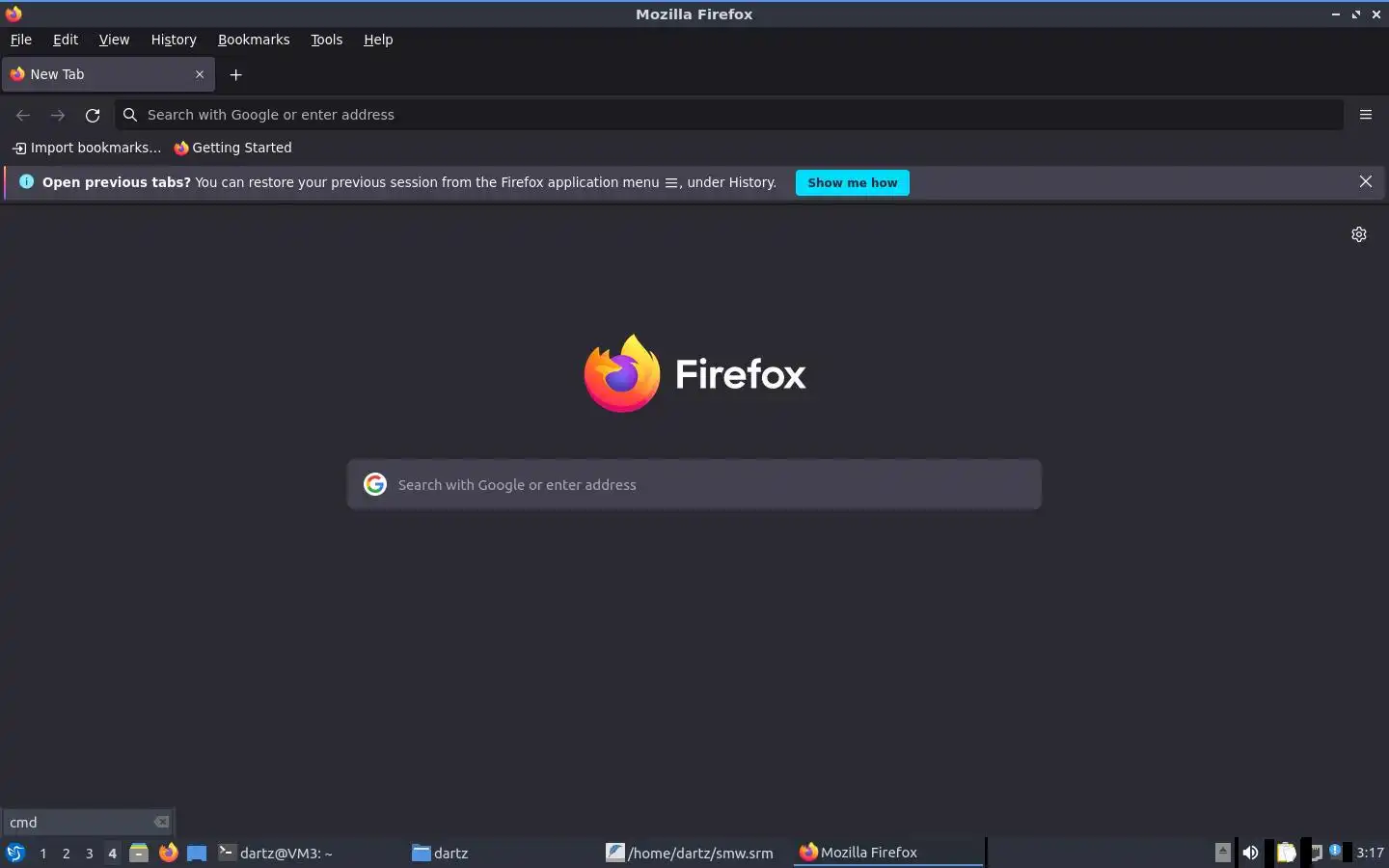Screen dimensions: 1389x868
Task: Switch to workspace 1
Action: click(42, 854)
